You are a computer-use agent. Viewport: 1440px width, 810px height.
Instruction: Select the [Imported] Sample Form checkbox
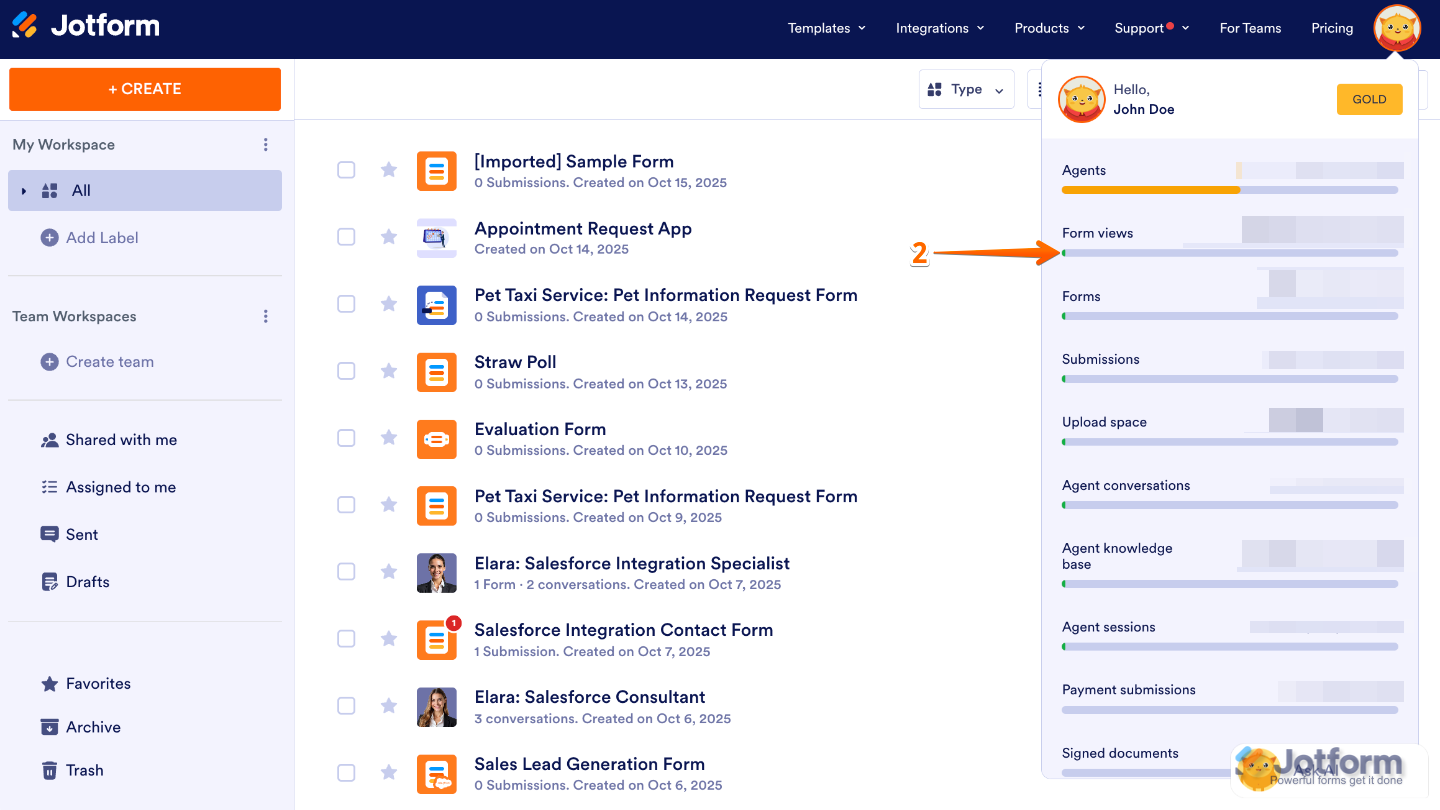346,170
